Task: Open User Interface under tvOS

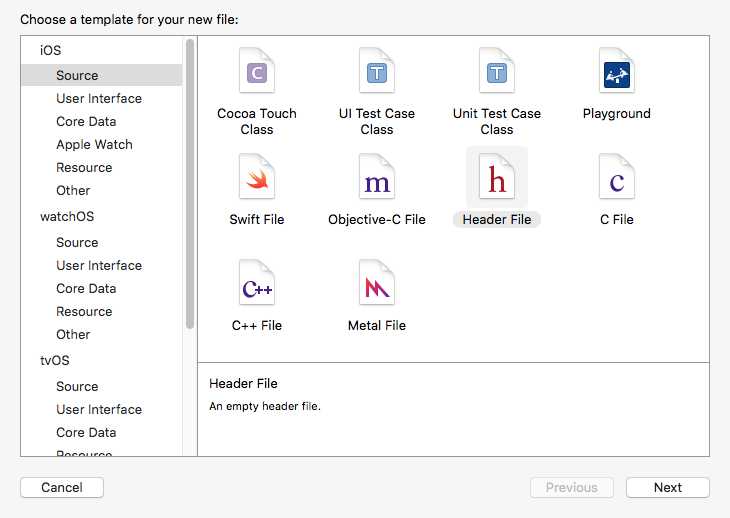Action: [x=101, y=410]
